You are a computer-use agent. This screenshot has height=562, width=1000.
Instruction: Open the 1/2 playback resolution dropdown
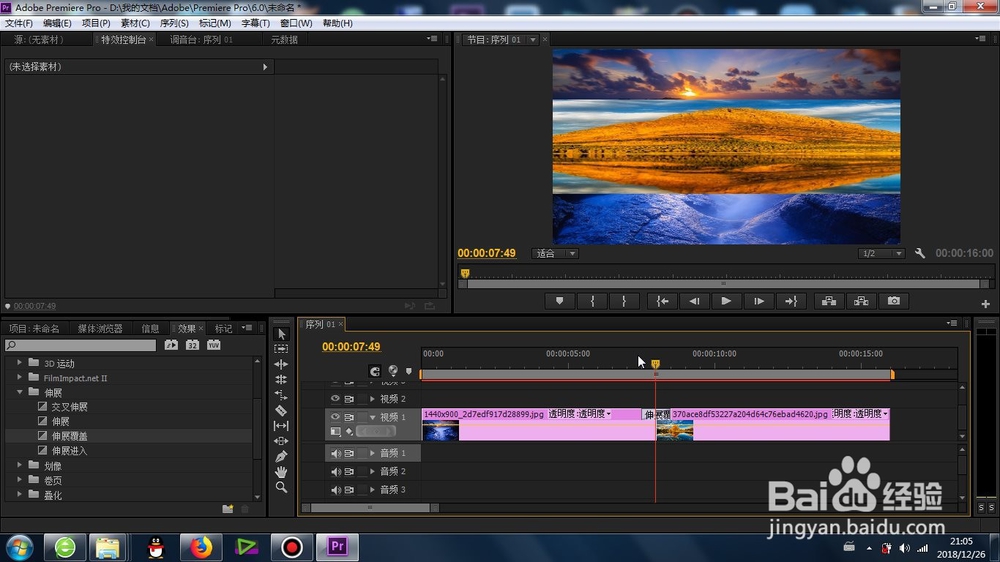coord(881,253)
